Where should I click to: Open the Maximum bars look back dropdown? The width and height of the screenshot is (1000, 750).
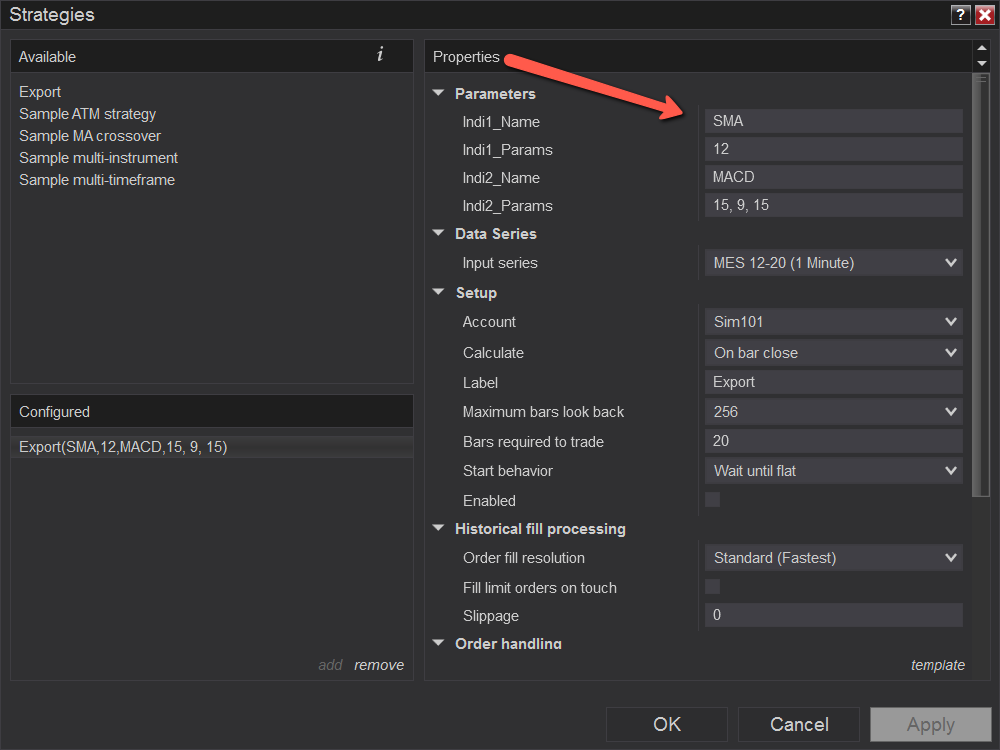834,411
